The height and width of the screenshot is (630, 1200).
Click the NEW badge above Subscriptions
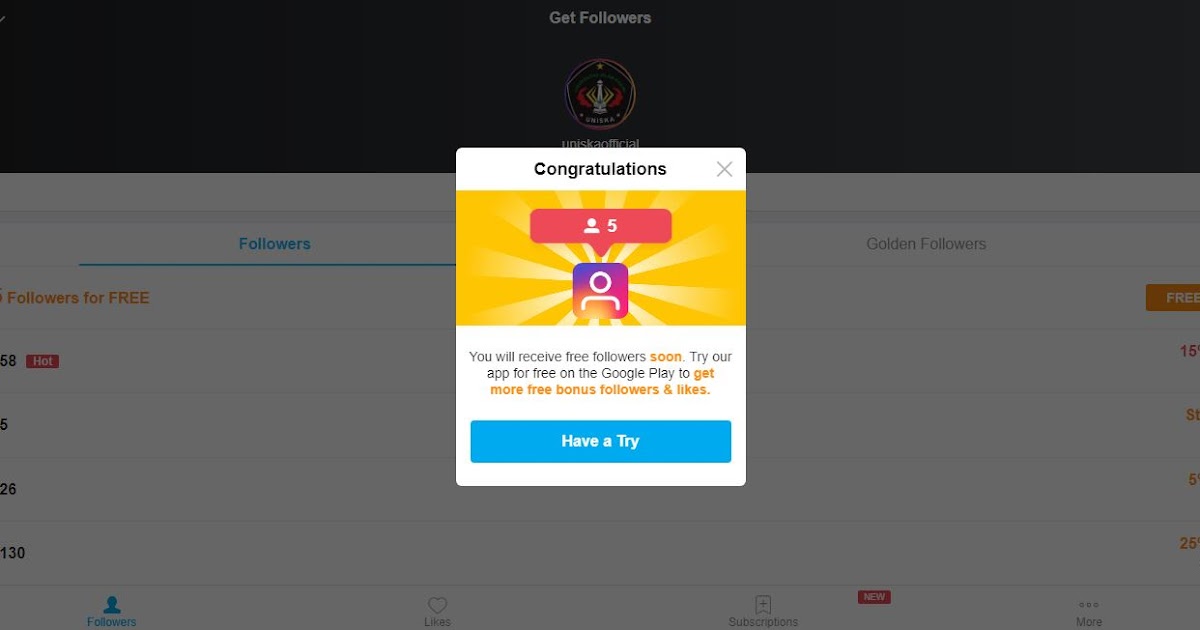click(874, 597)
